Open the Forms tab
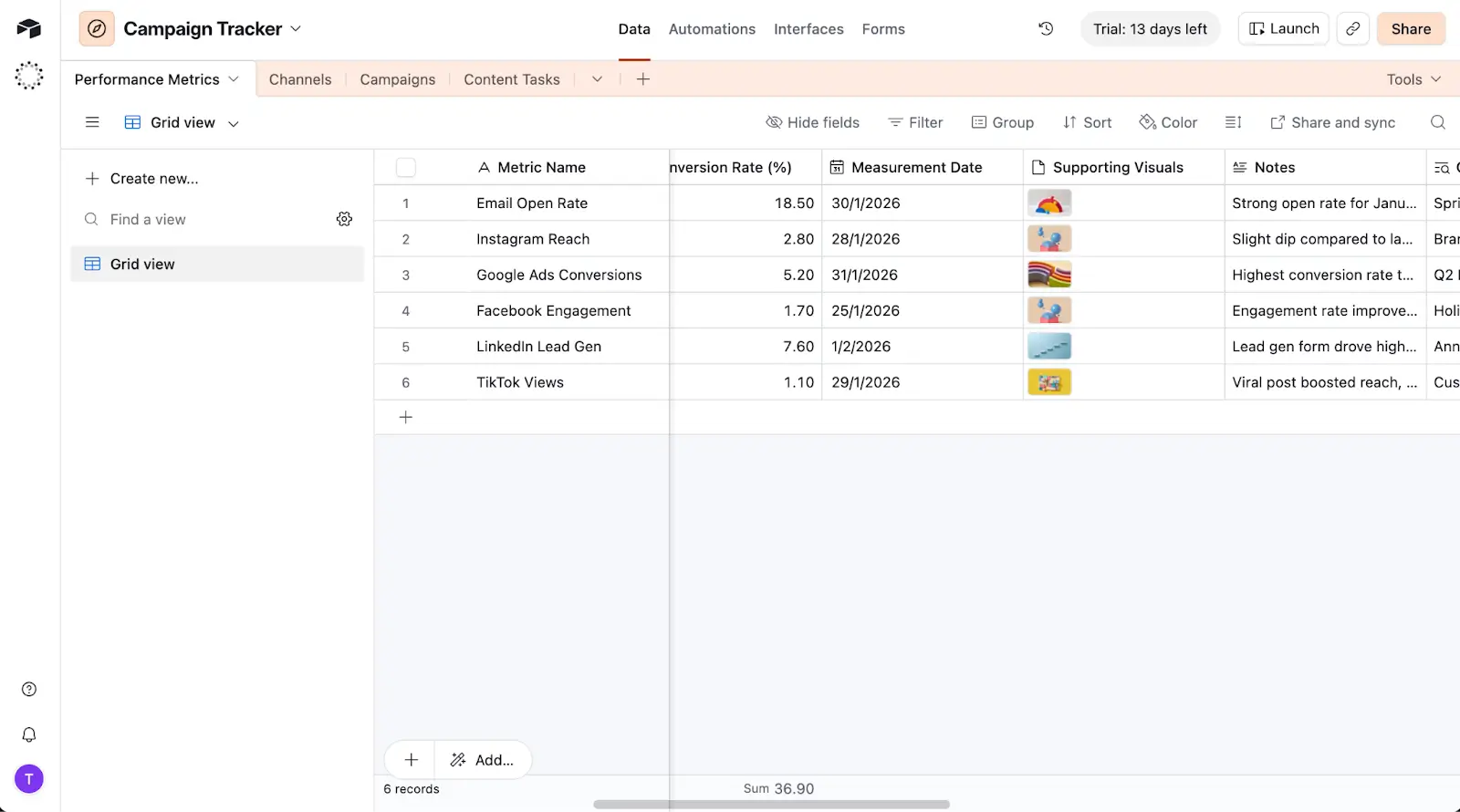 click(883, 29)
